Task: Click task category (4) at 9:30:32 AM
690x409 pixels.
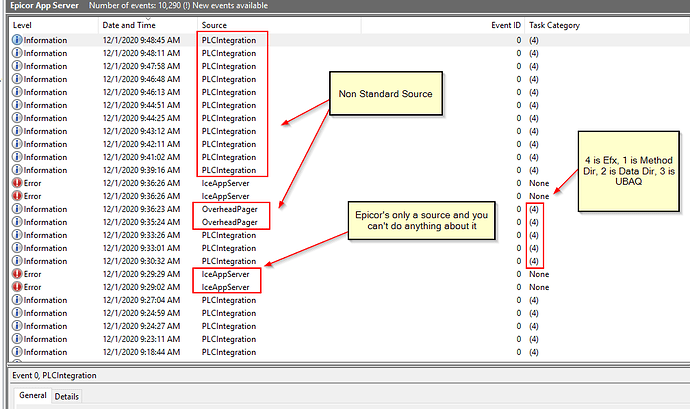Action: 534,261
